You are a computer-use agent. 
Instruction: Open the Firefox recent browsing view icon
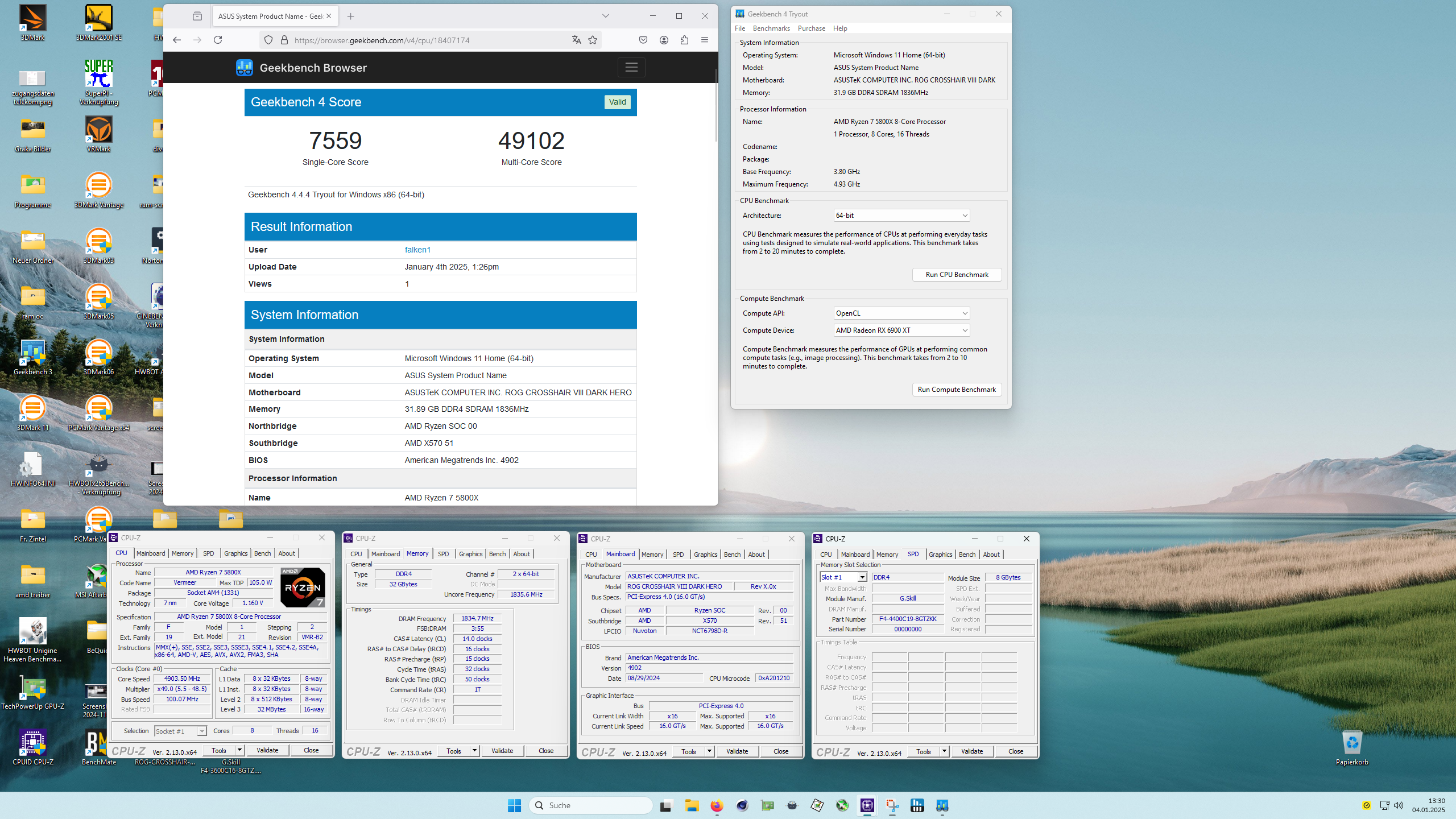[x=197, y=16]
